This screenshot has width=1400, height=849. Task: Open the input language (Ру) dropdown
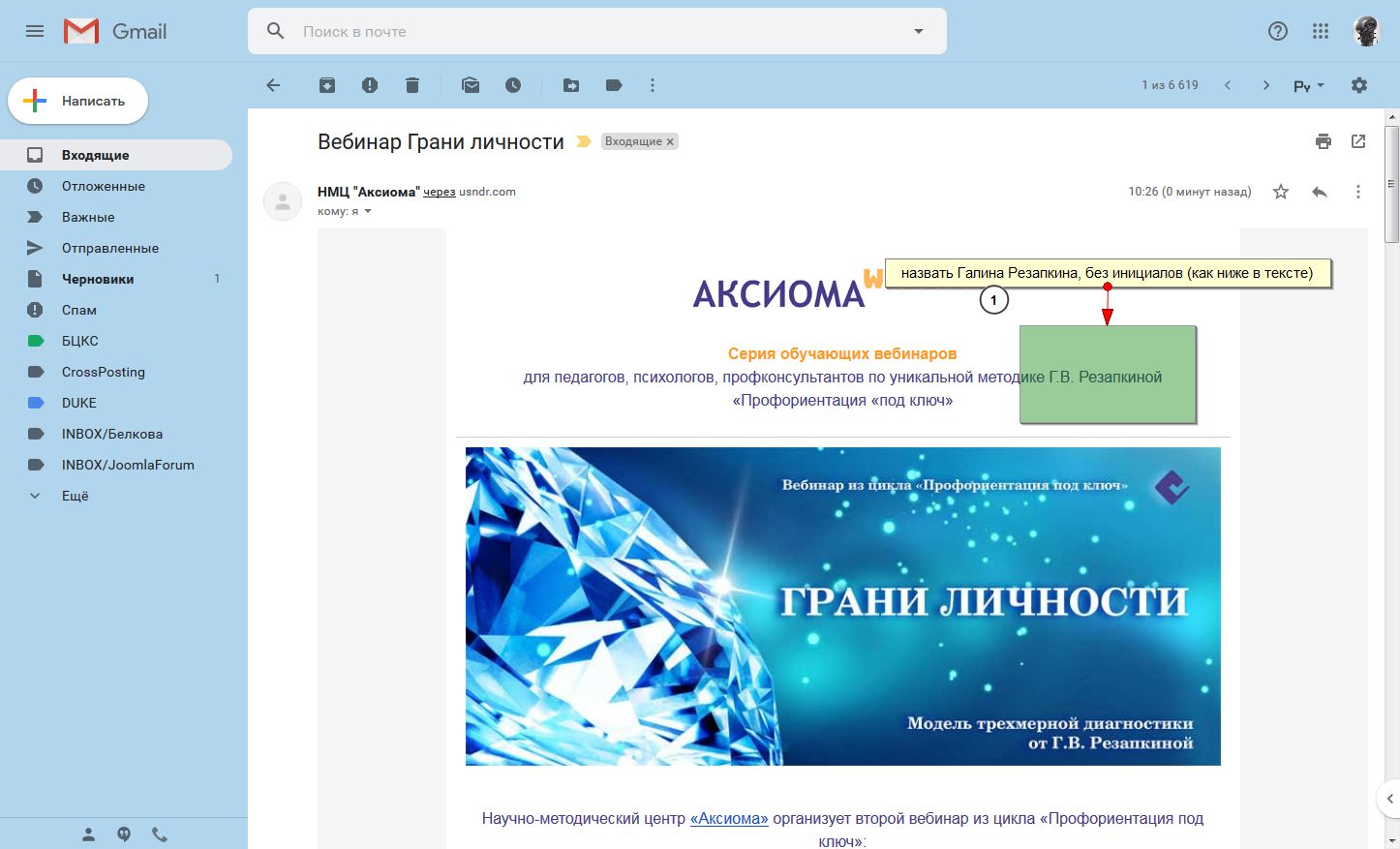(1309, 86)
